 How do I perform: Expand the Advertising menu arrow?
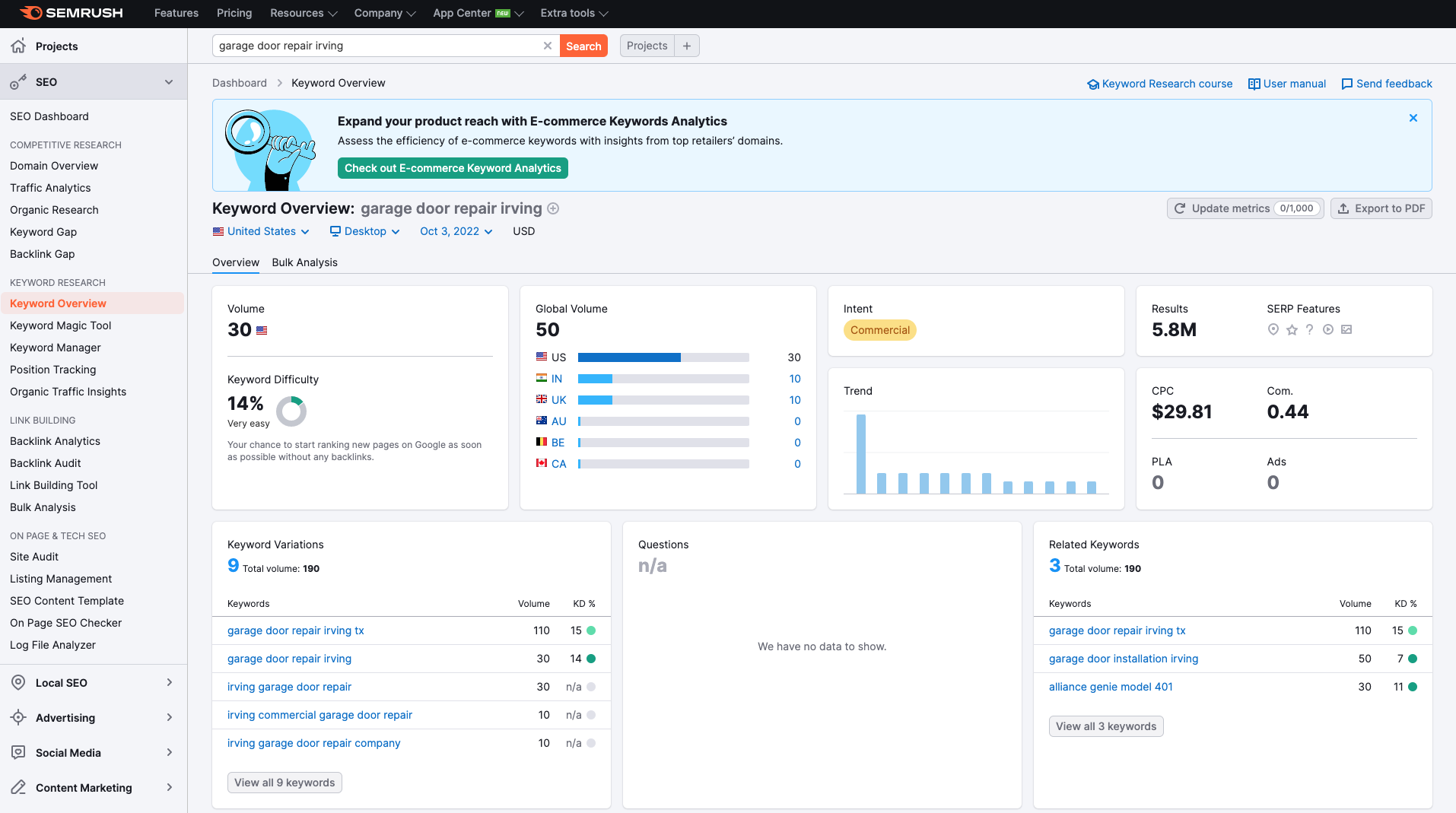coord(169,717)
